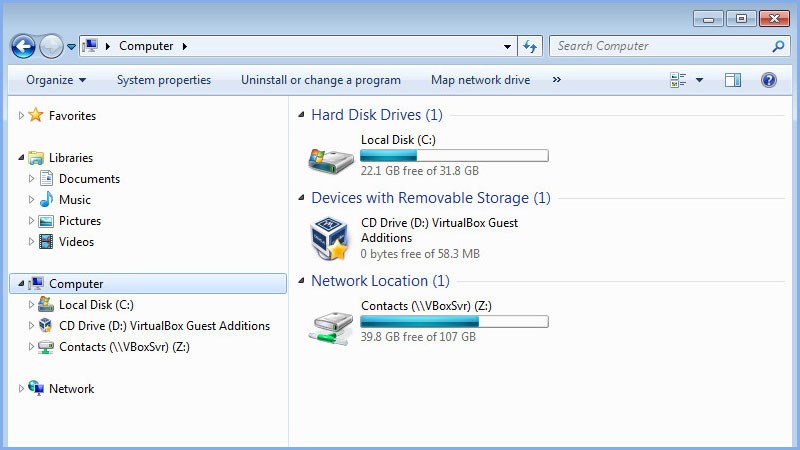Image resolution: width=800 pixels, height=450 pixels.
Task: Expand the Pictures library node
Action: (x=31, y=220)
